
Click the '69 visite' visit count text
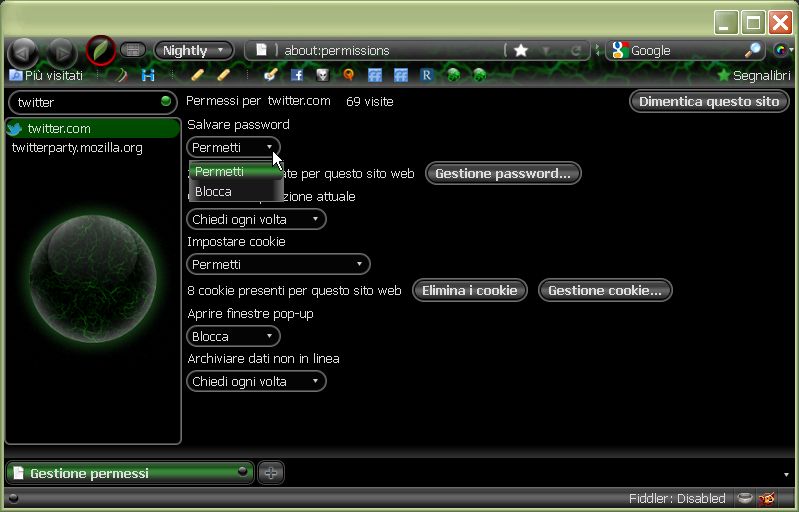tap(369, 101)
